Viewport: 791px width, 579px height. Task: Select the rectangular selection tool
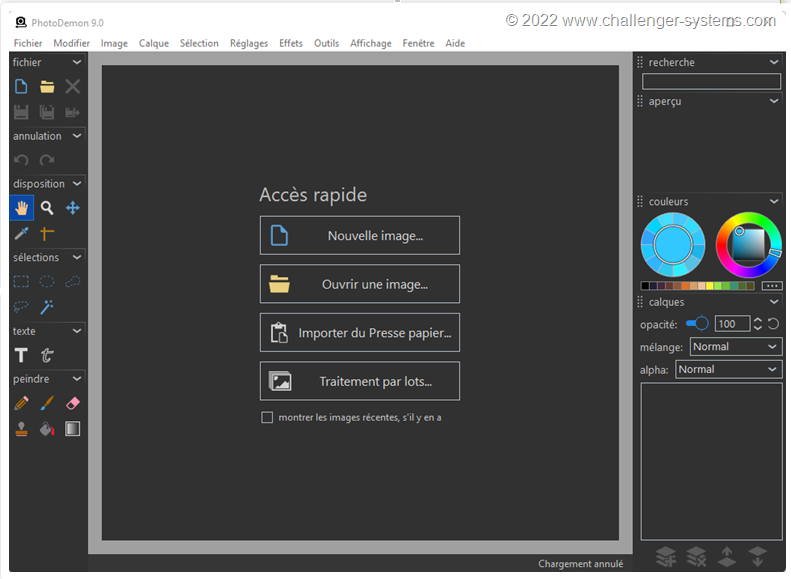pos(21,281)
